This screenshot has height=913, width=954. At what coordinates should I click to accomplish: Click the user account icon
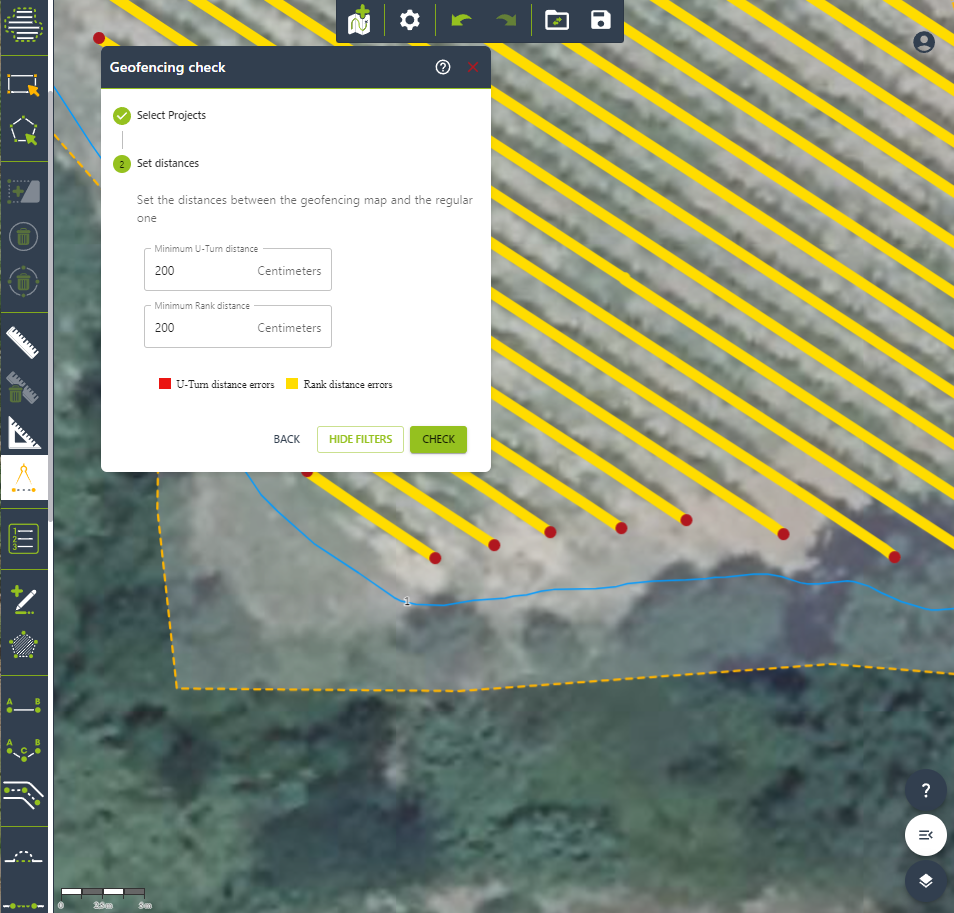click(924, 42)
